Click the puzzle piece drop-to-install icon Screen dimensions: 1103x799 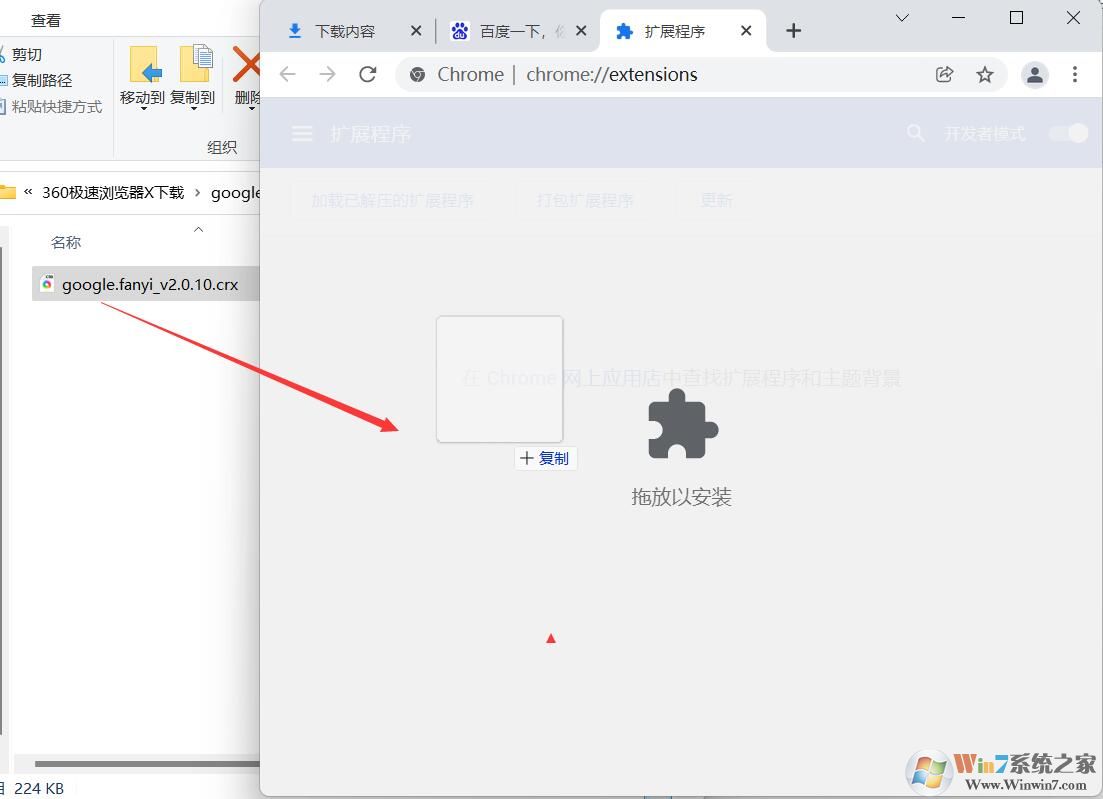[x=681, y=428]
